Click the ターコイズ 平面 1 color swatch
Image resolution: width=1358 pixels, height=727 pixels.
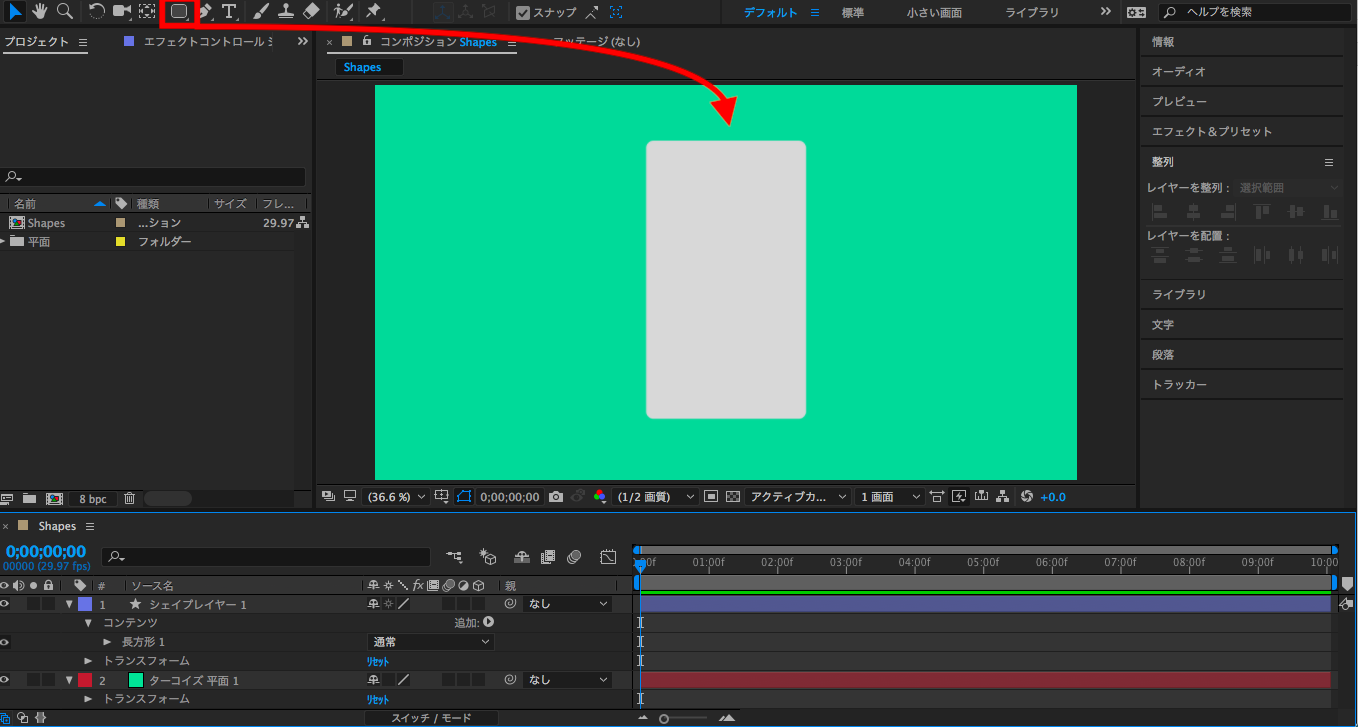(x=136, y=680)
